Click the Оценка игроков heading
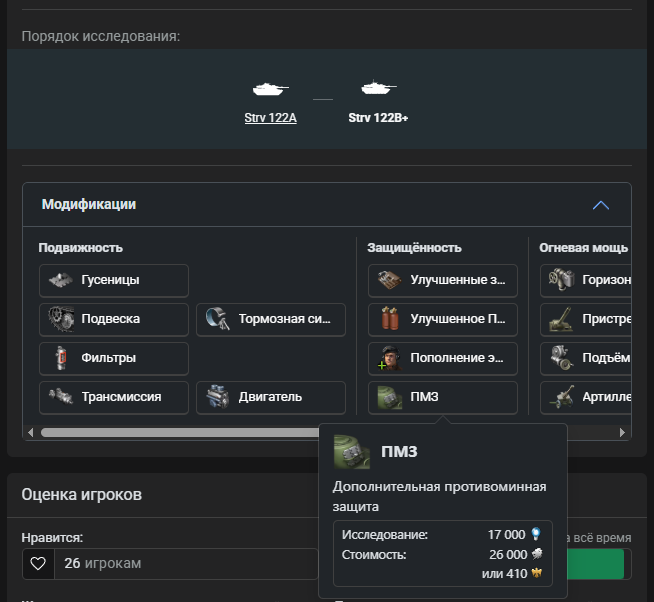 pyautogui.click(x=82, y=495)
